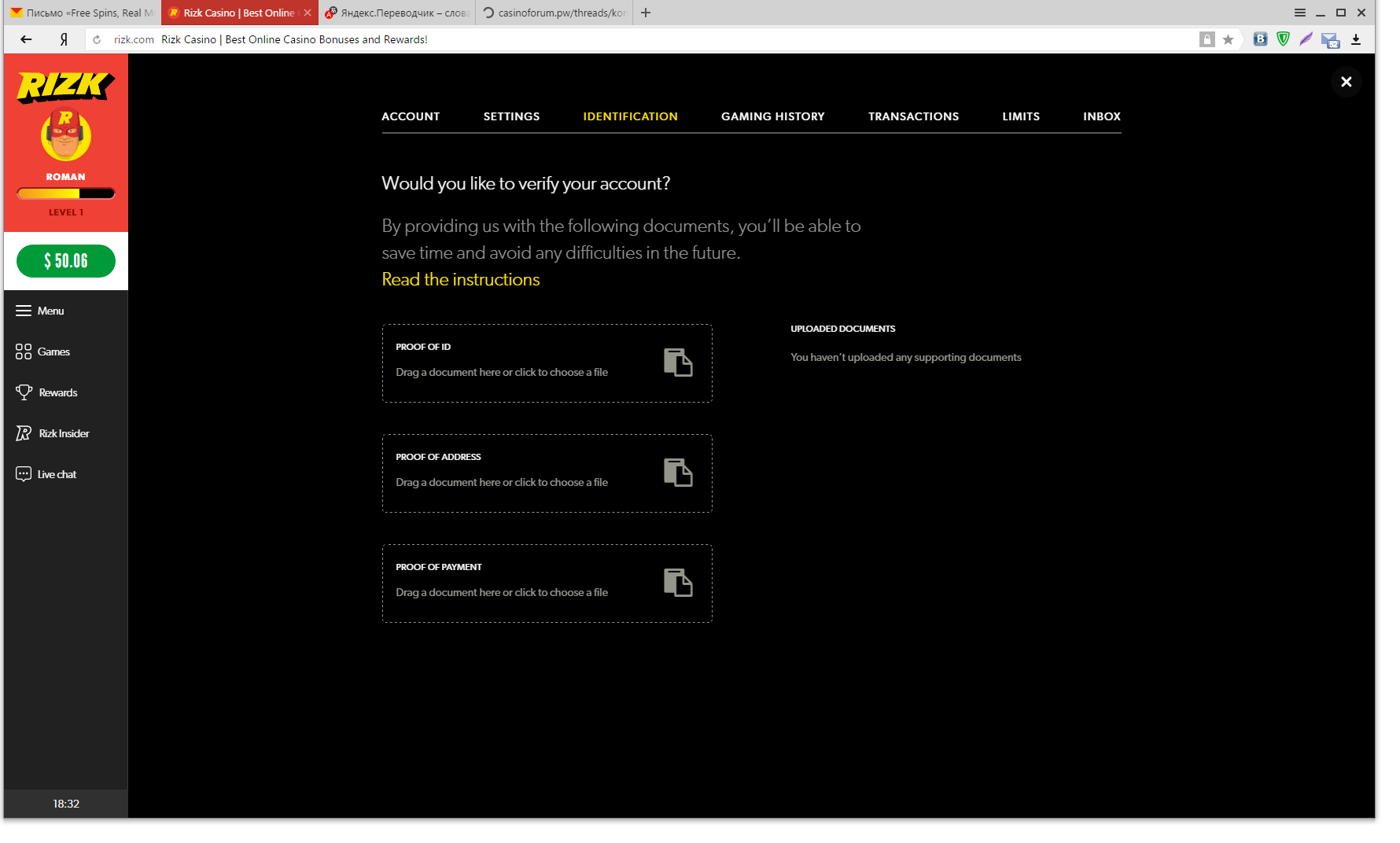The image size is (1400, 843).
Task: Click the Proof of Payment upload document icon
Action: pos(677,583)
